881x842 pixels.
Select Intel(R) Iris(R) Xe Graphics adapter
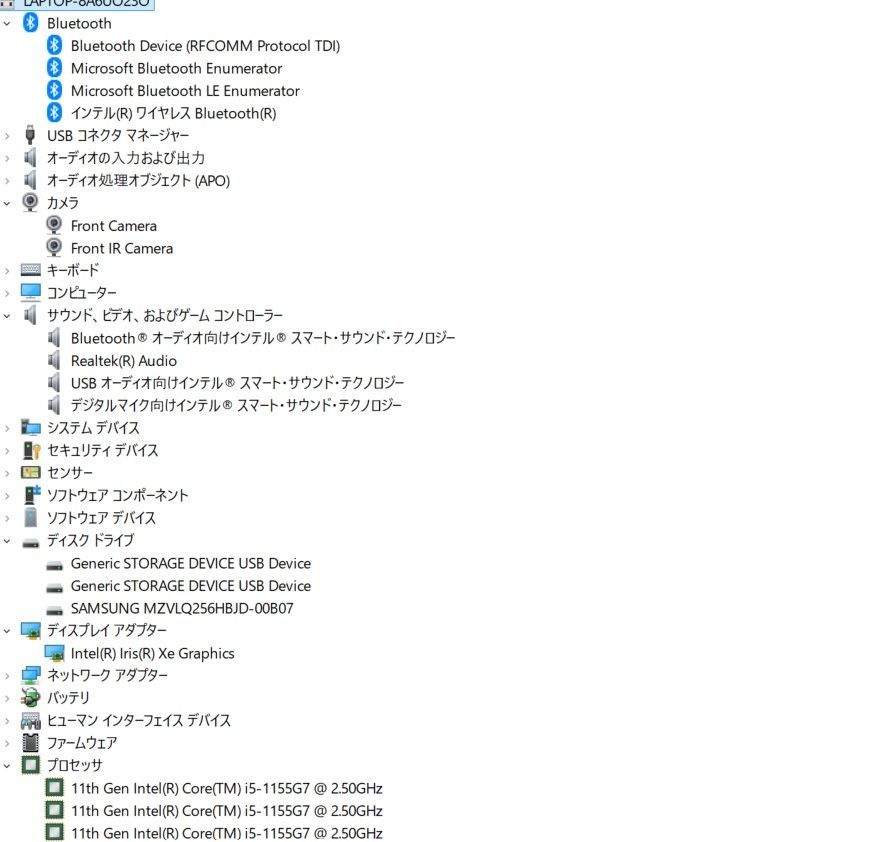click(x=152, y=653)
